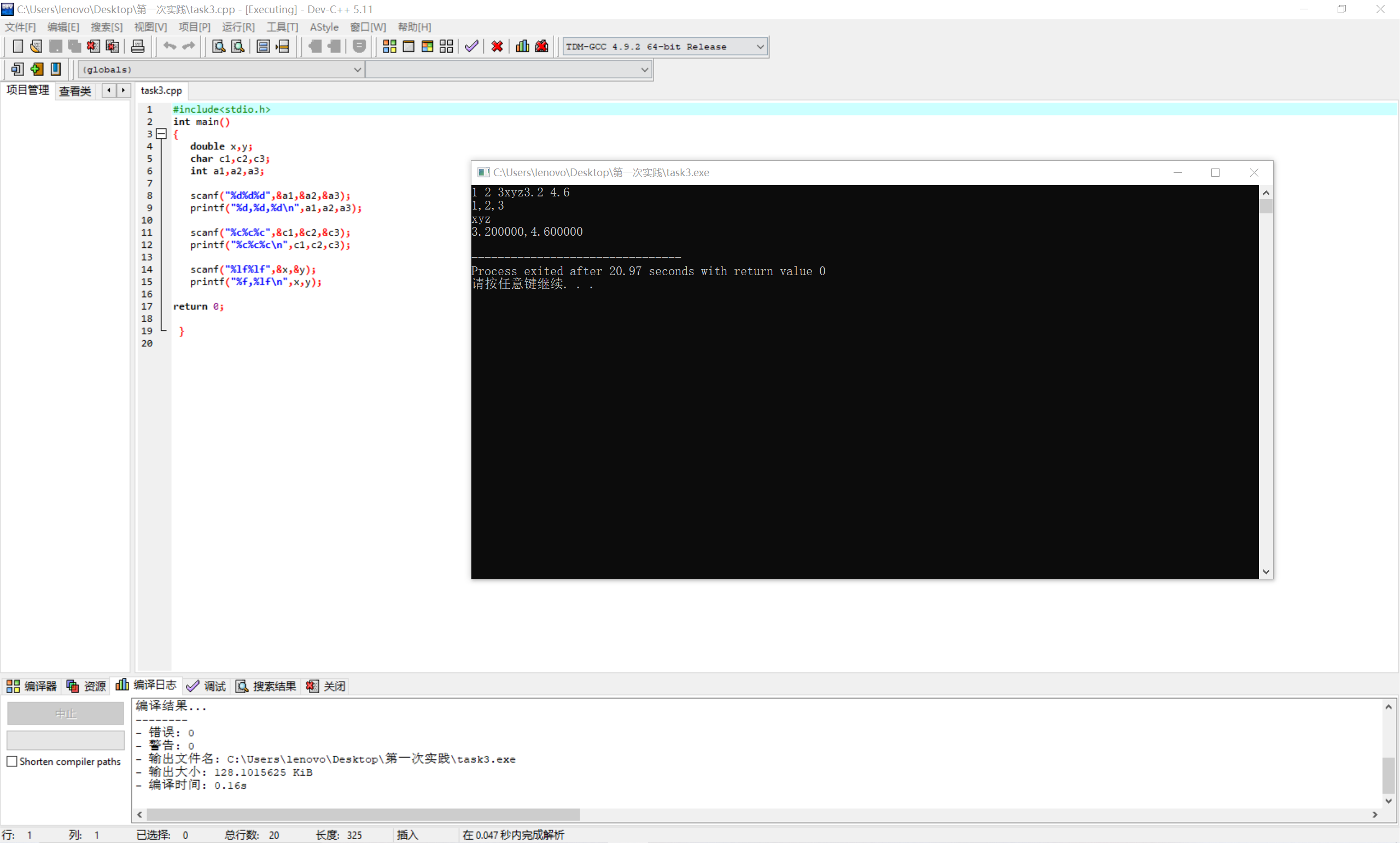Click the New file toolbar icon

17,46
